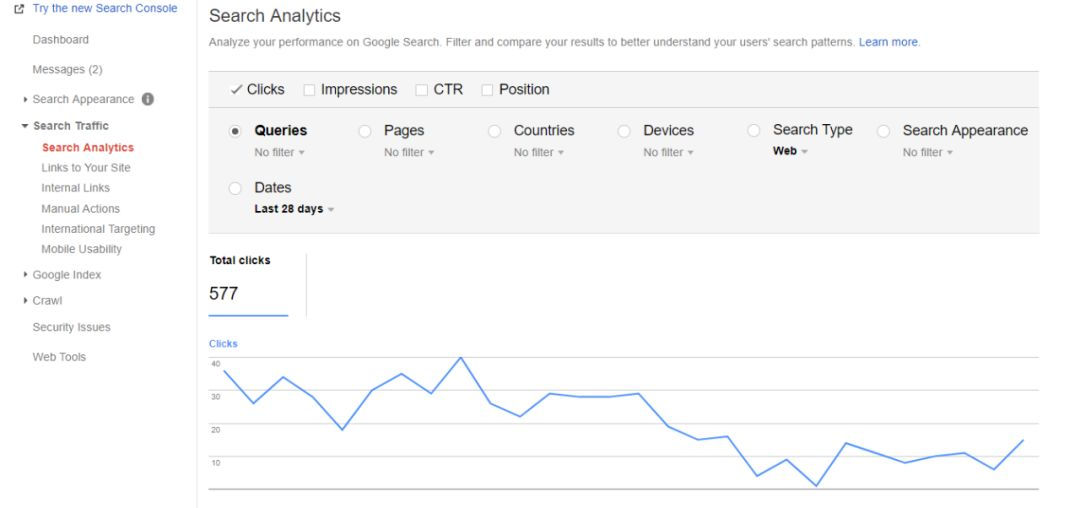Collapse the Search Traffic section
1080x508 pixels.
coord(25,126)
